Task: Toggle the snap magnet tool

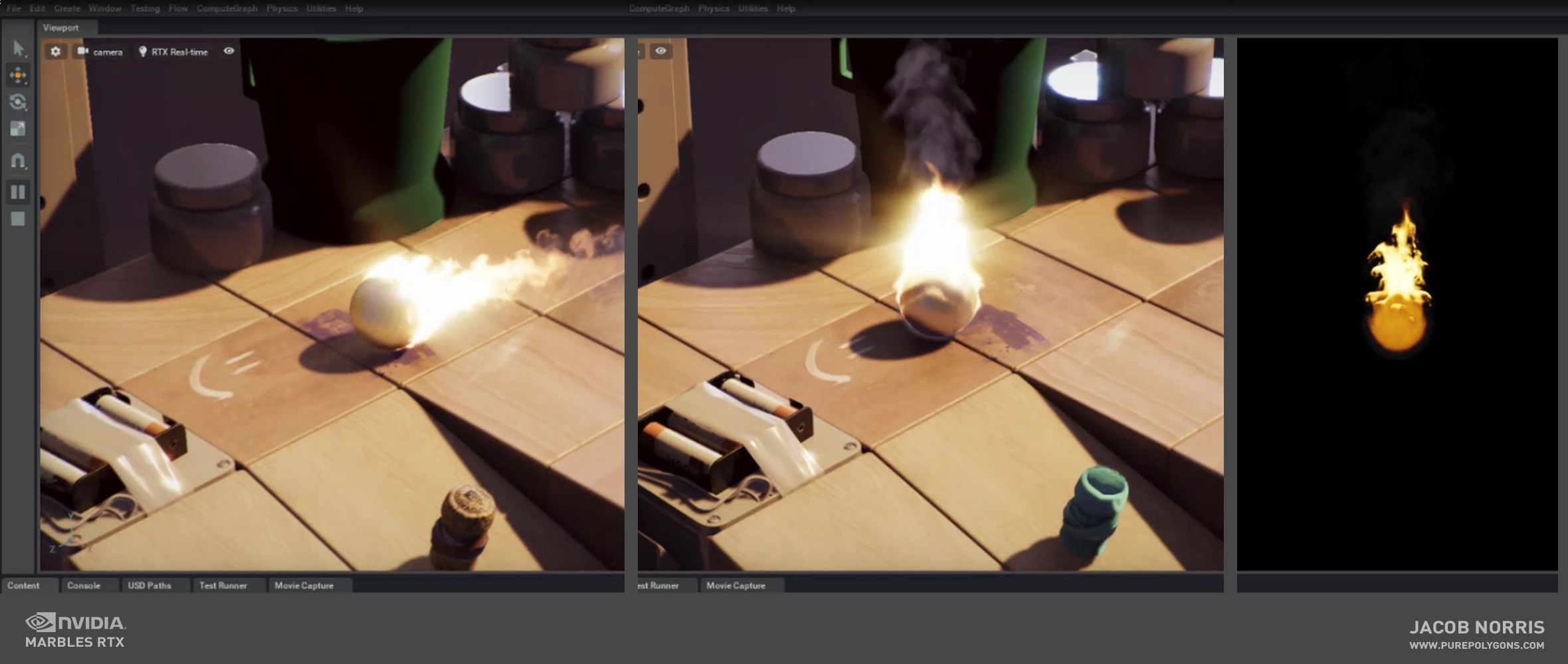Action: (x=19, y=159)
